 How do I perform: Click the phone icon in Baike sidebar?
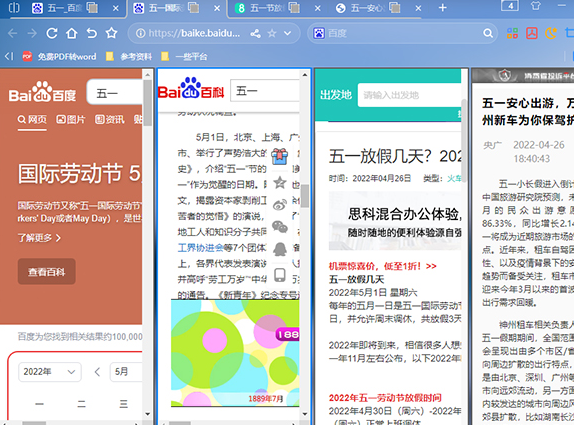280,275
